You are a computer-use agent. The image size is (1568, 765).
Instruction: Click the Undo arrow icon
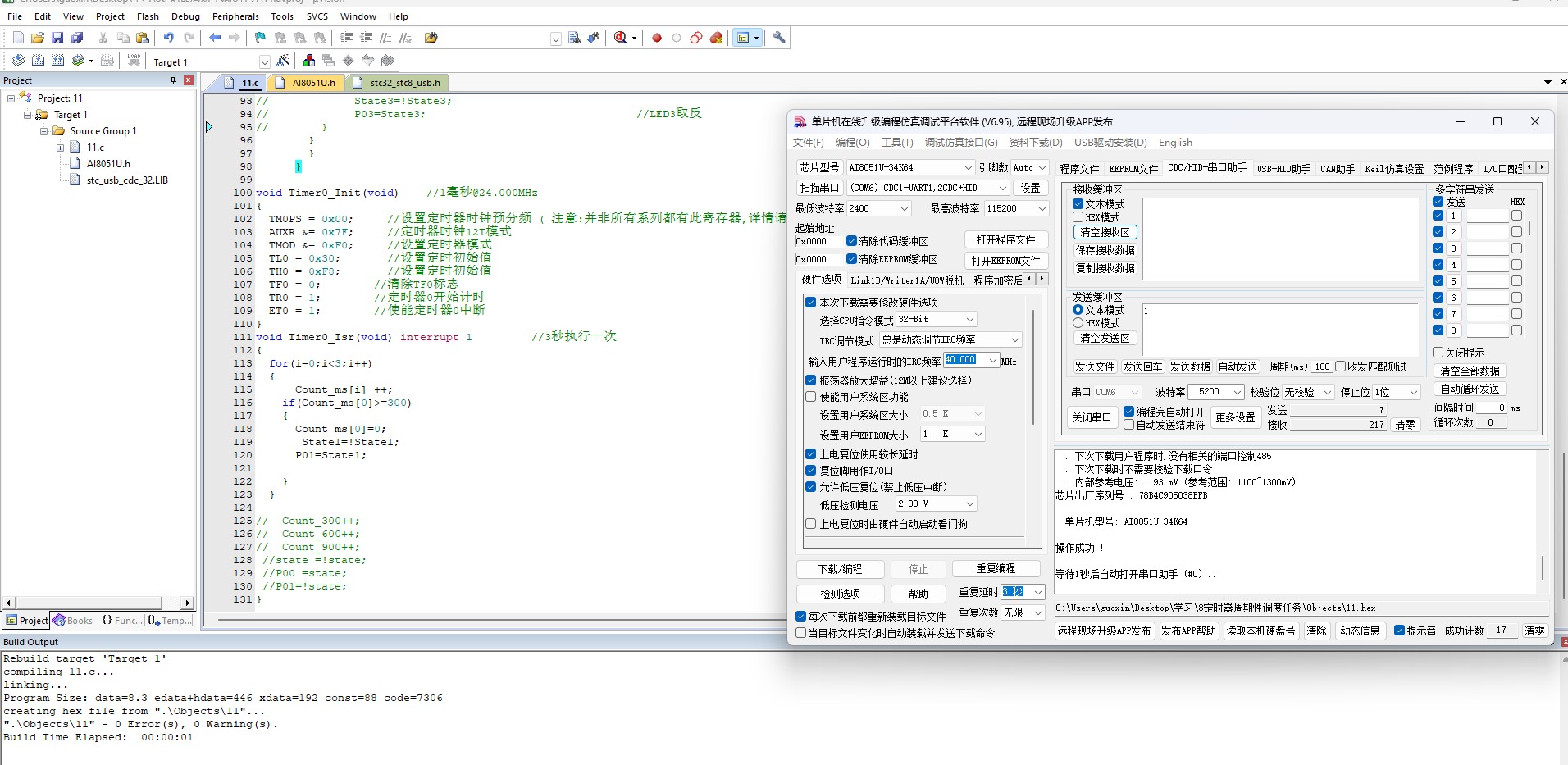click(169, 38)
